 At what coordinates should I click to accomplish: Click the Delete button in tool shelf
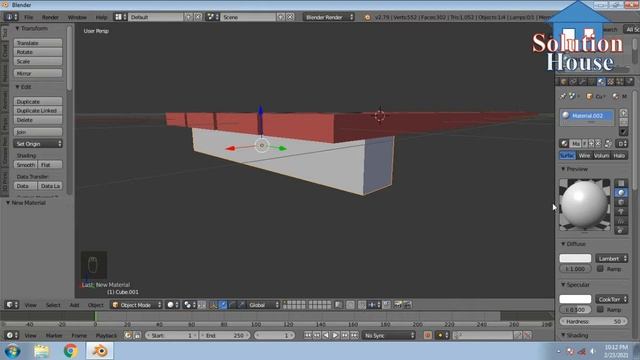click(38, 120)
